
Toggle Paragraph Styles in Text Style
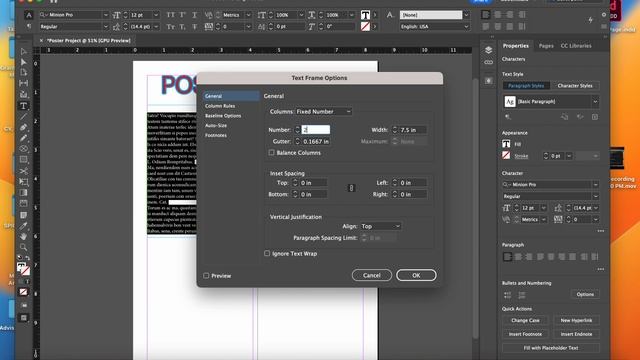click(x=526, y=86)
